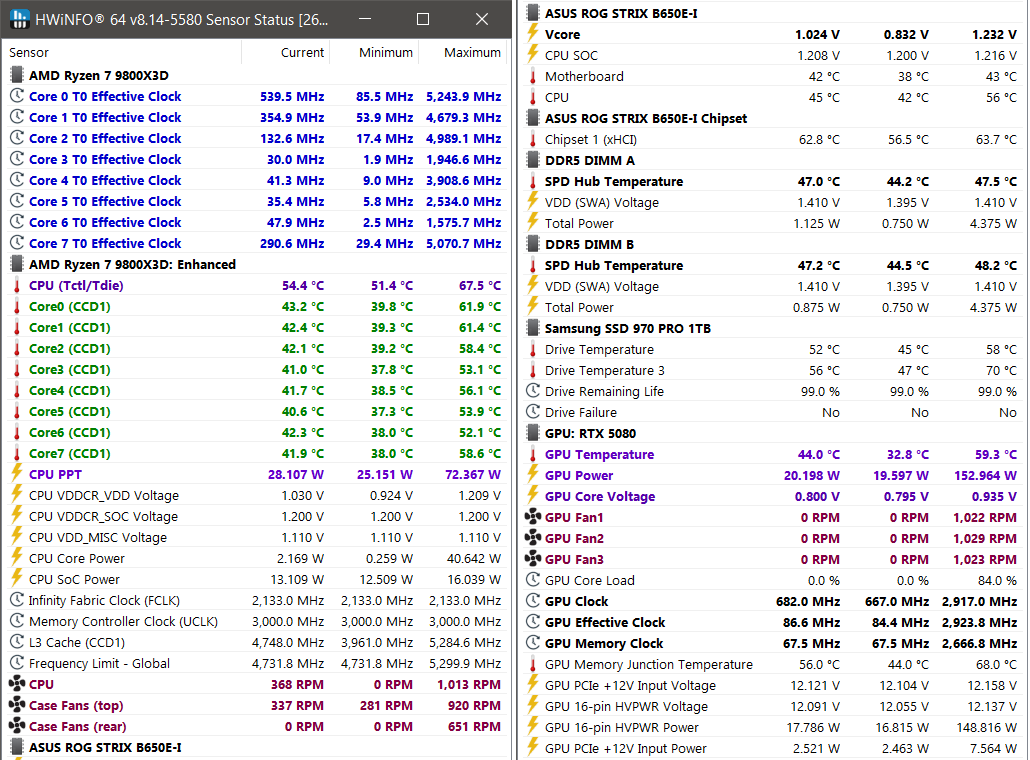Click the lightning icon beside GPU 16-pin HVPWR Power
Viewport: 1030px width, 760px height.
tap(533, 727)
